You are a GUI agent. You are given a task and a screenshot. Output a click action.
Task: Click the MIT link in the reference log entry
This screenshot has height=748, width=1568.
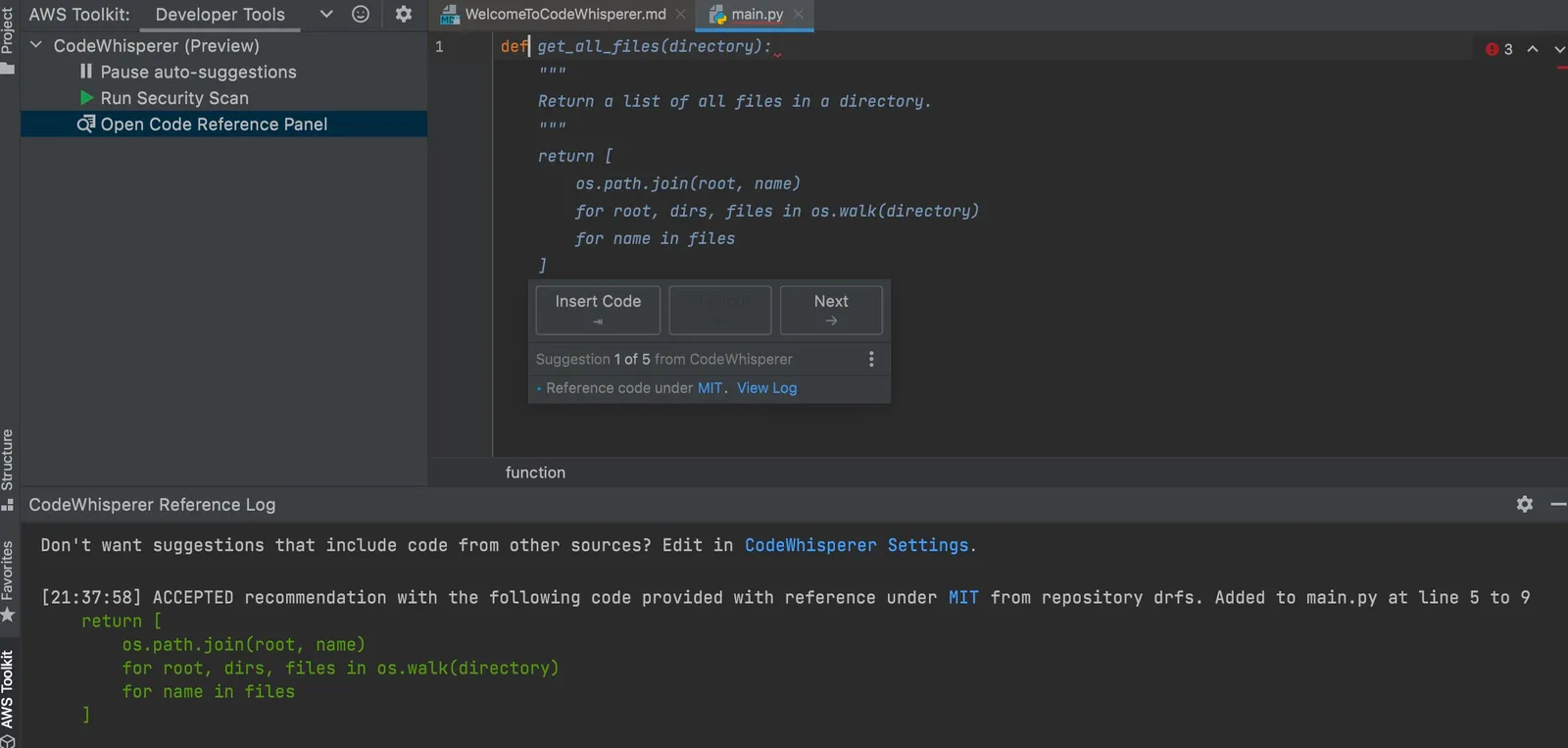[x=963, y=597]
